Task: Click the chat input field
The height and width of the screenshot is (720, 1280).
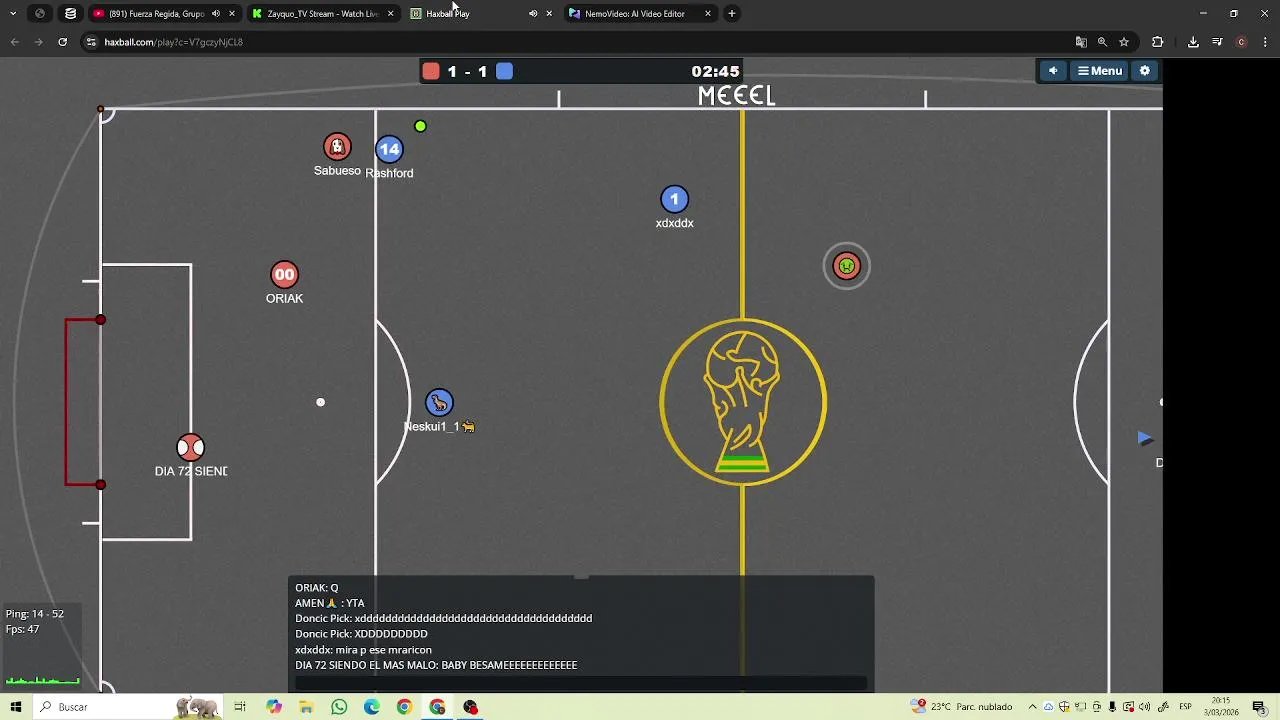Action: click(x=580, y=683)
